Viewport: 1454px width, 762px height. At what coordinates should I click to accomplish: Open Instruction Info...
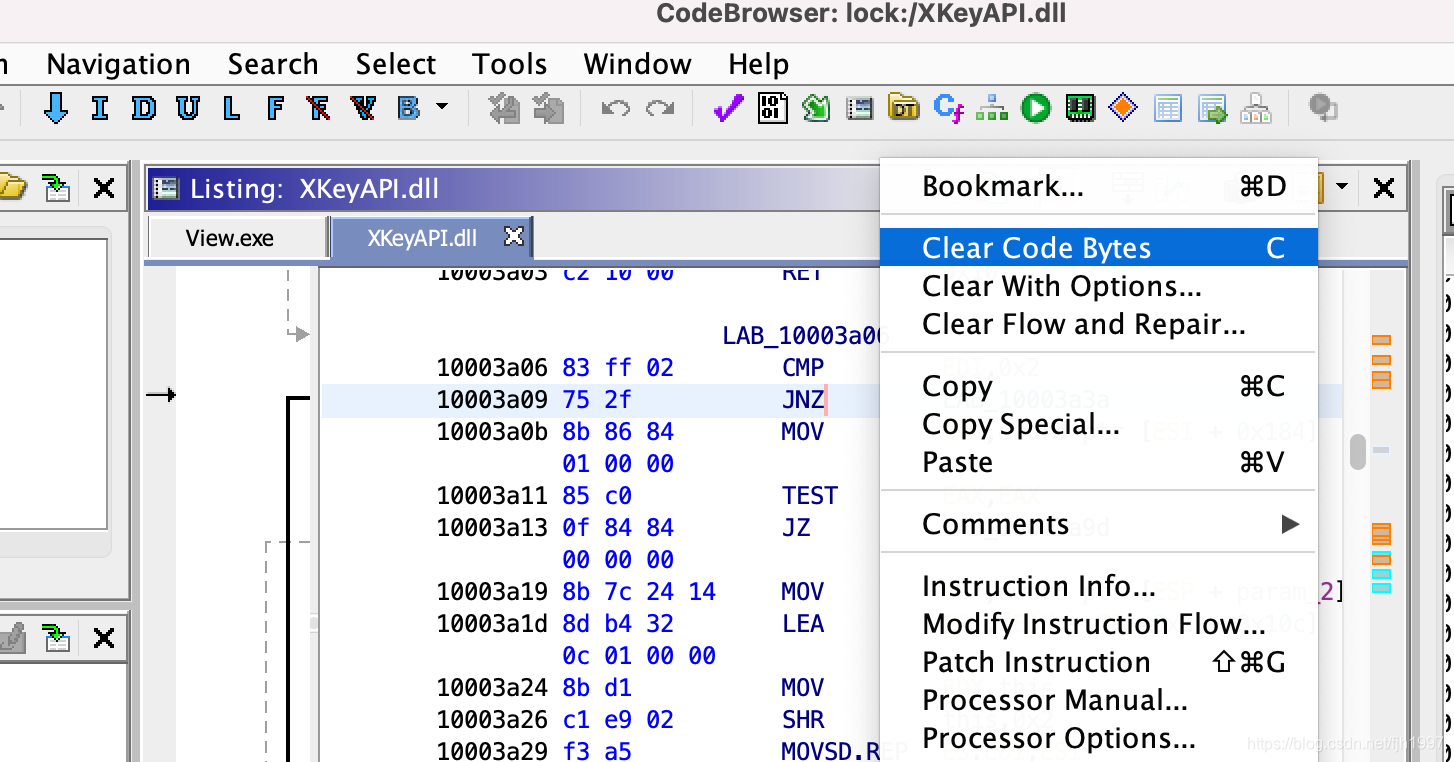coord(1099,586)
